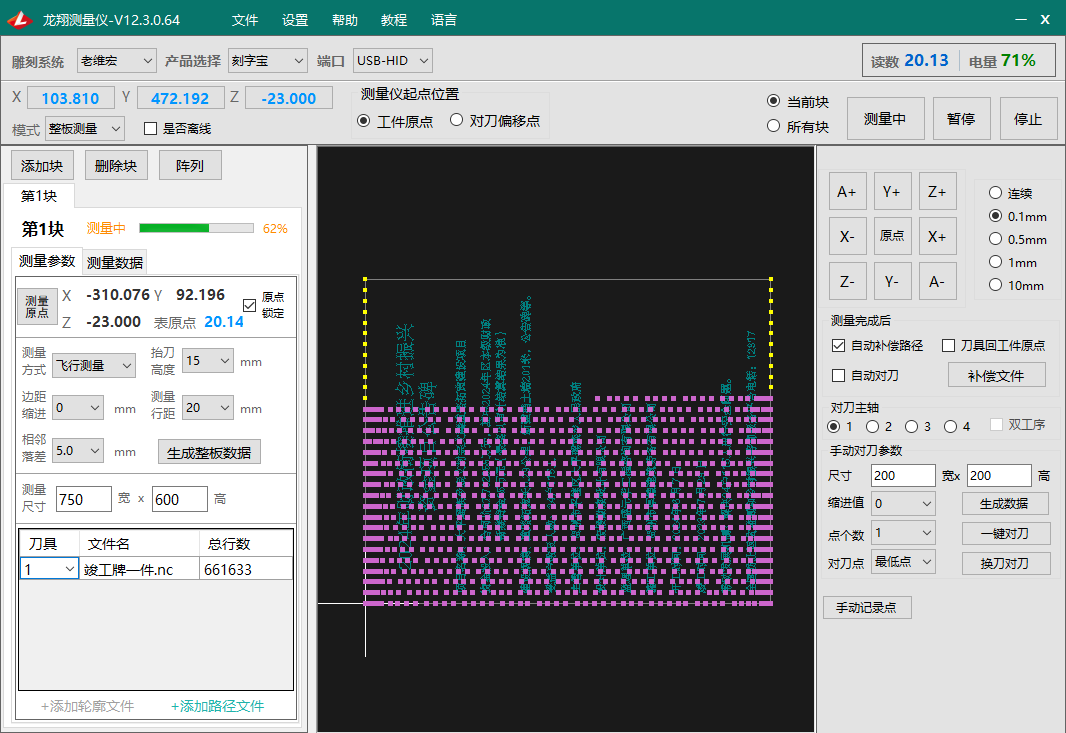Click the 测量尺寸 width field 750
The width and height of the screenshot is (1066, 733).
(x=84, y=500)
